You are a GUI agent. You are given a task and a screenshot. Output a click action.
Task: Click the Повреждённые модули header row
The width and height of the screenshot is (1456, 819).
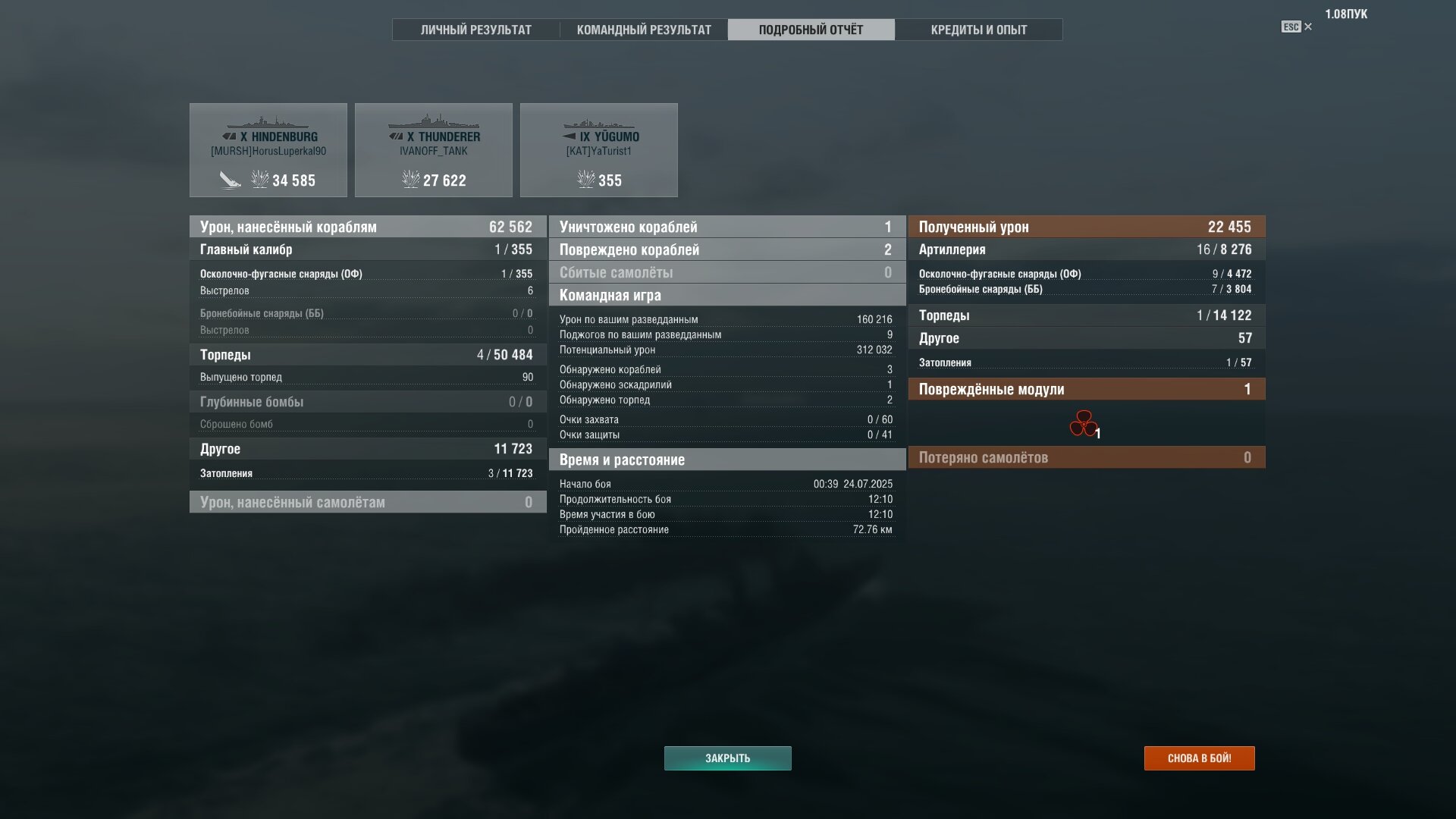[x=1087, y=389]
